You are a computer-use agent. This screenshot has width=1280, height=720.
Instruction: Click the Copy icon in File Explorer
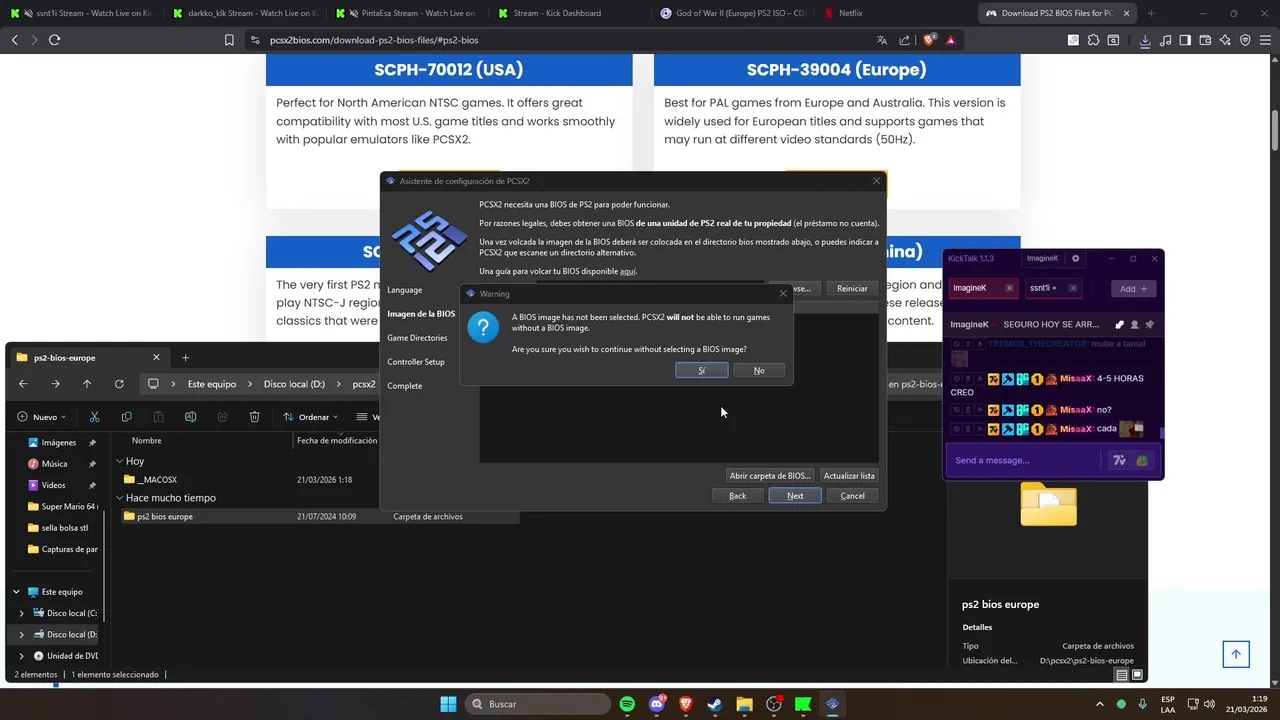126,417
